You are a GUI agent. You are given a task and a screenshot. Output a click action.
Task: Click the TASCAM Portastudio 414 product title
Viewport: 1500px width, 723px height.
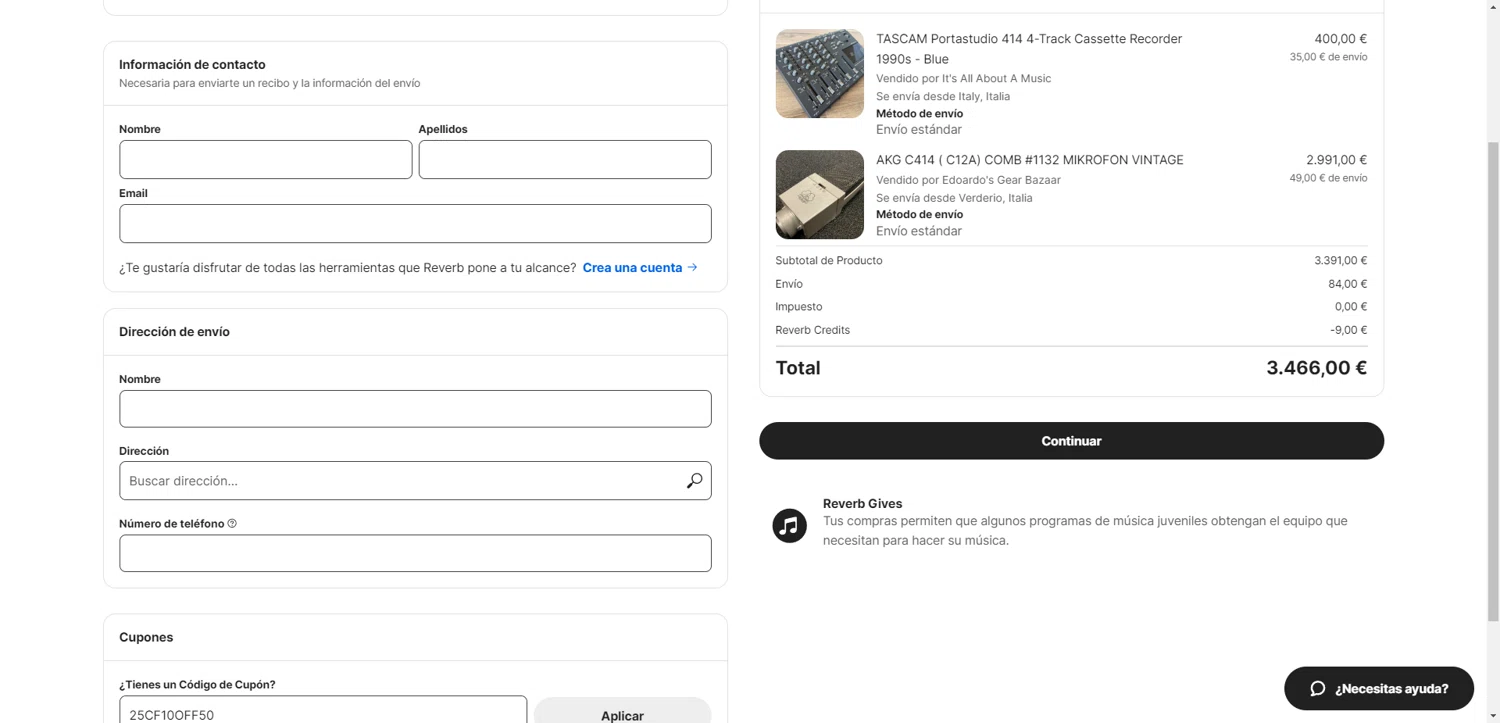coord(1028,40)
